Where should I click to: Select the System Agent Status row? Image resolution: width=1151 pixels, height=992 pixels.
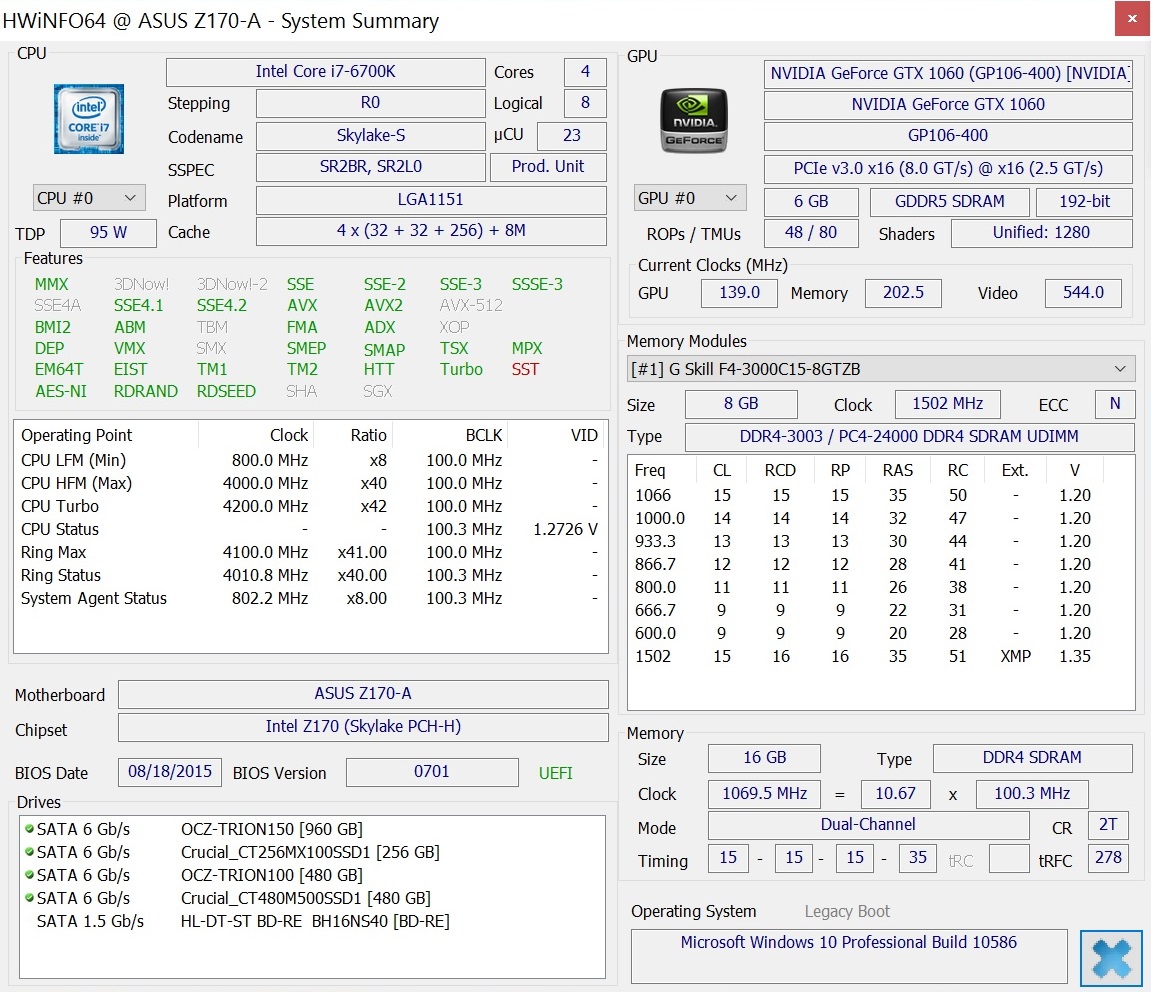311,598
